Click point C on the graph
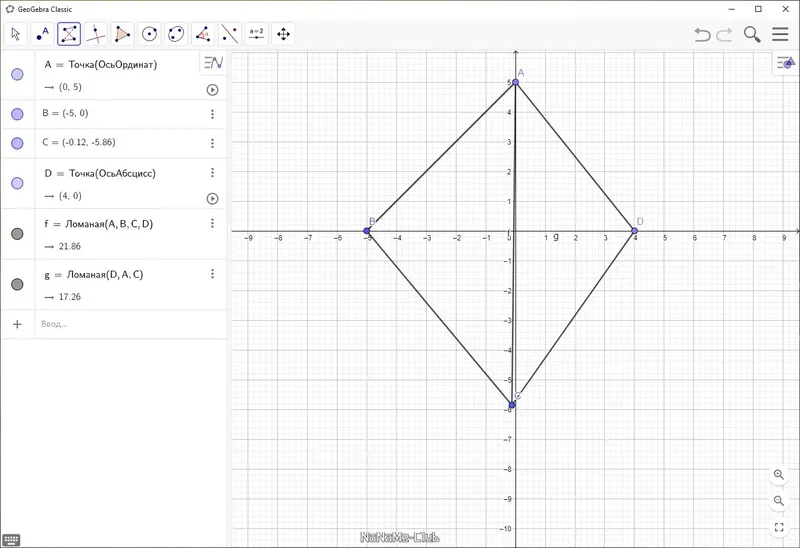This screenshot has height=548, width=800. click(512, 405)
